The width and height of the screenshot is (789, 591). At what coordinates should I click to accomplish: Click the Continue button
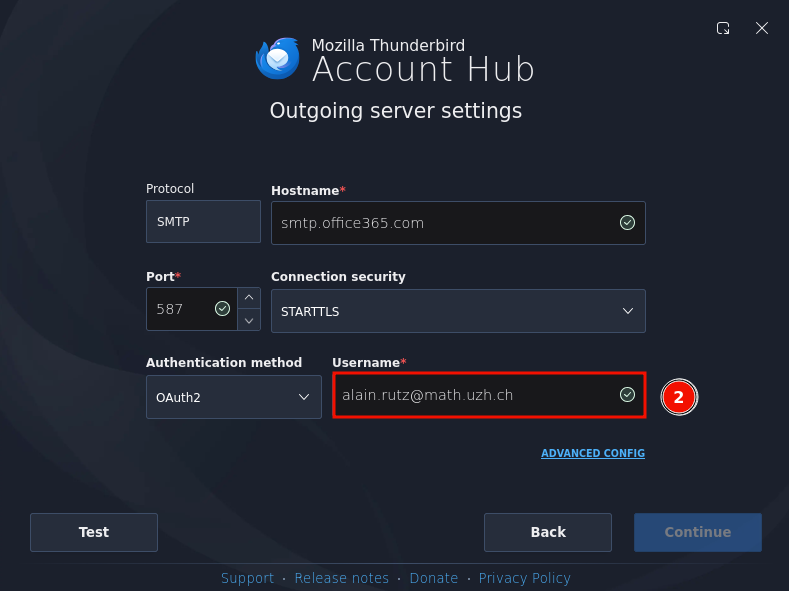click(x=697, y=532)
